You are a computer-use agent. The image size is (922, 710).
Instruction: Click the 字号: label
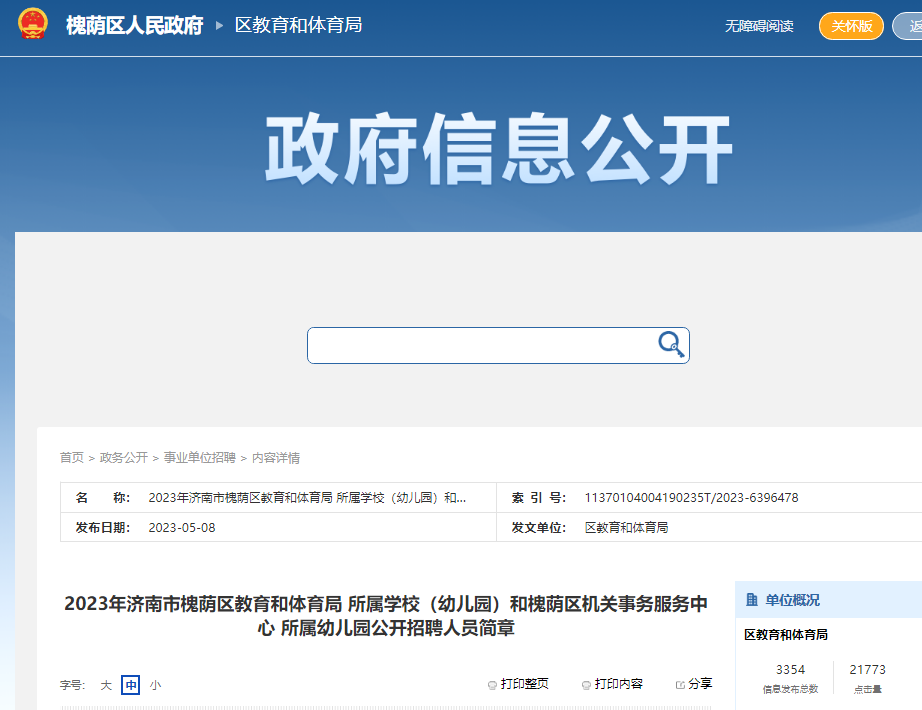72,685
